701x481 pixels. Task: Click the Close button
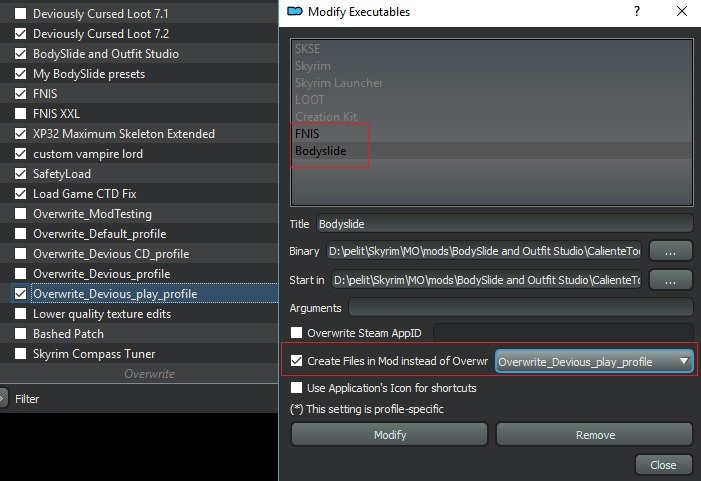[663, 465]
